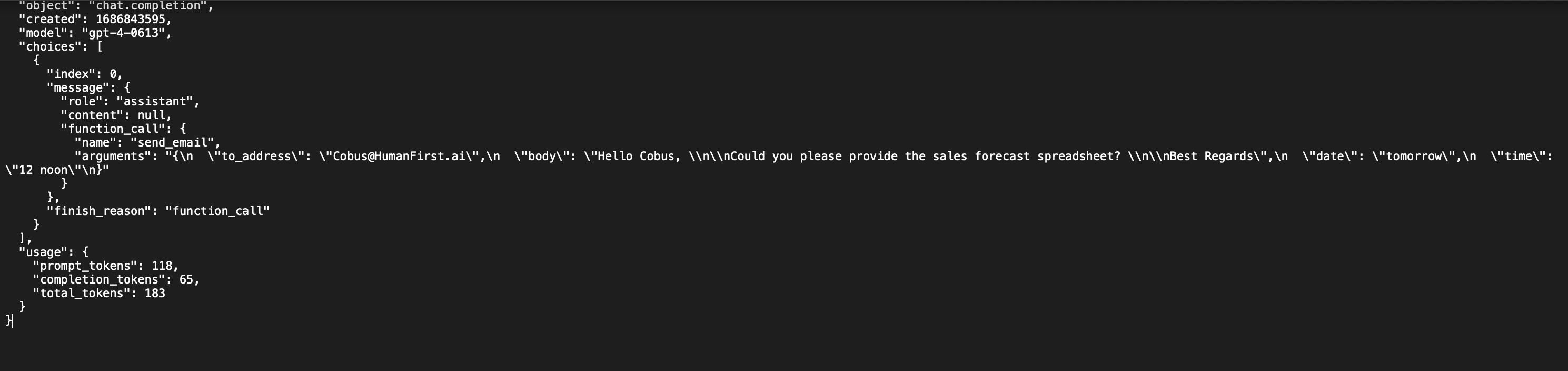
Task: Click the prompt_tokens value 118
Action: tap(162, 266)
